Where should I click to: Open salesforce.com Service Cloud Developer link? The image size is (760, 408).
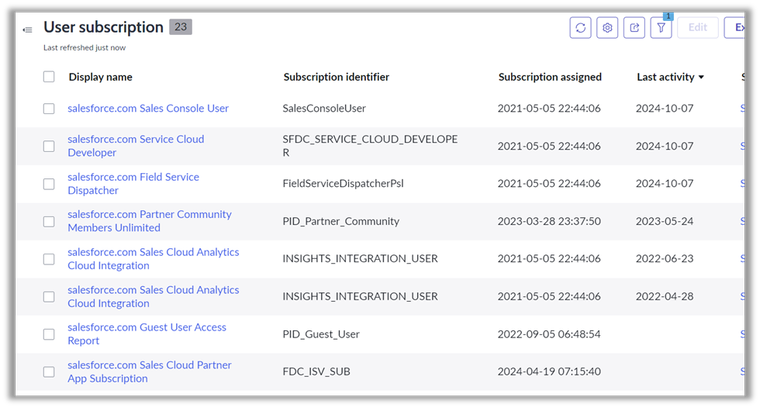(136, 146)
